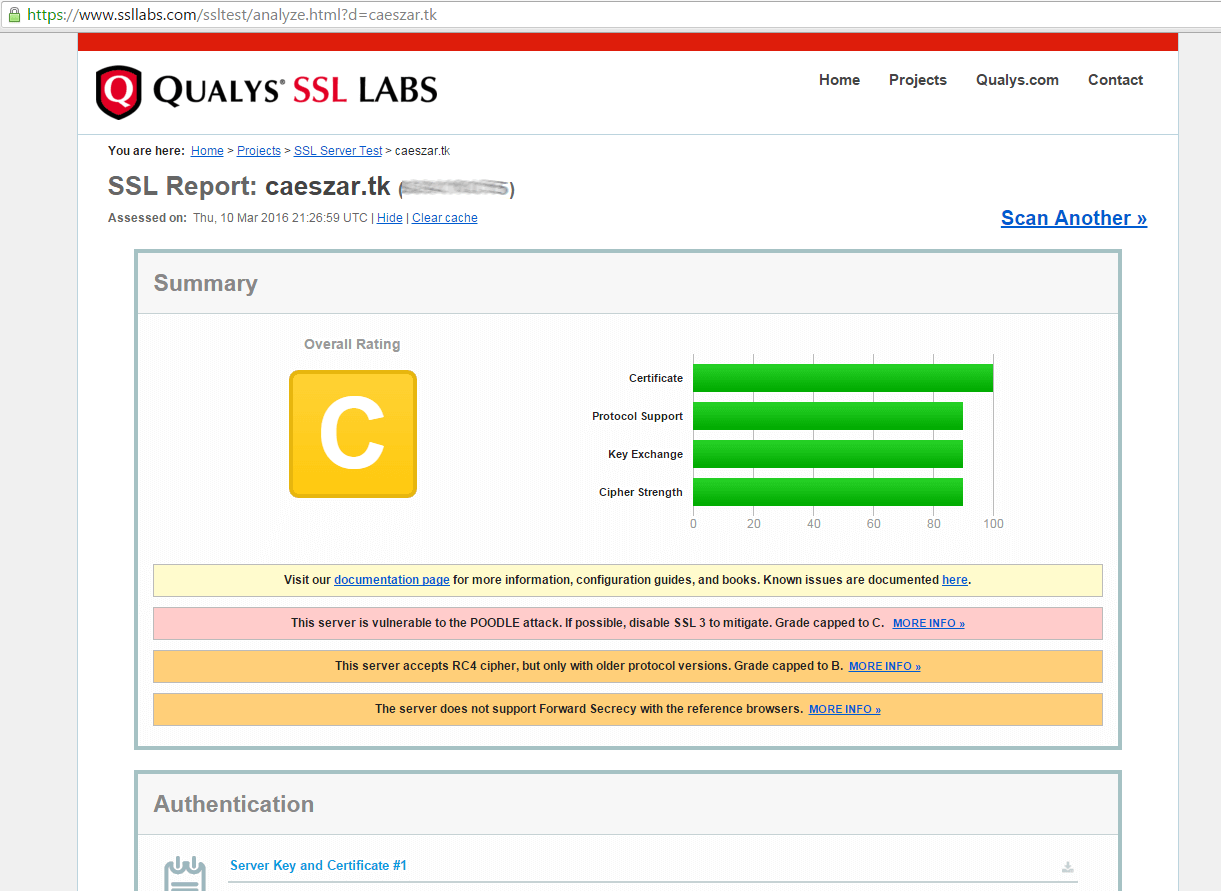Click the green padlock icon in address bar
The height and width of the screenshot is (891, 1221).
(14, 15)
